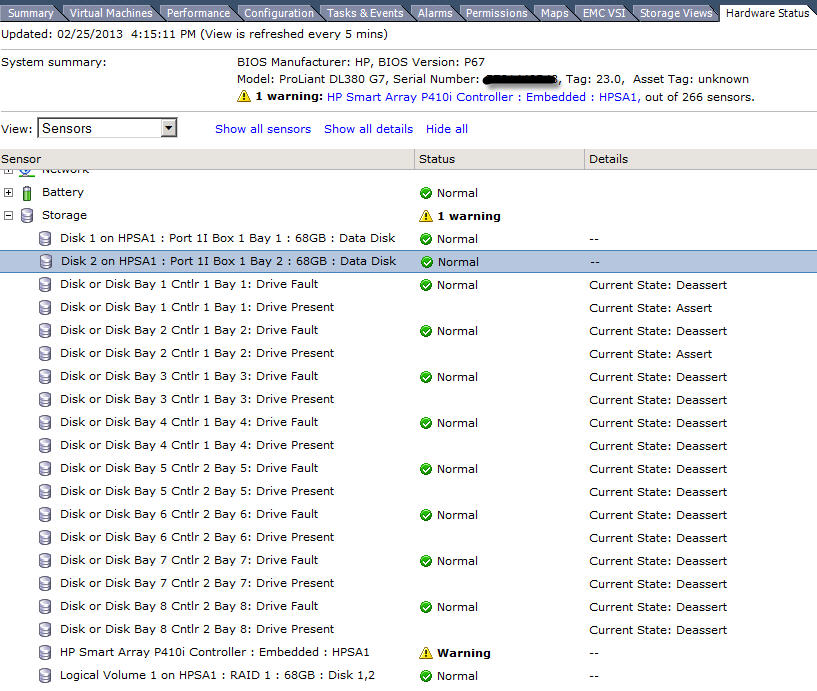Open the Permissions tab

pyautogui.click(x=496, y=13)
